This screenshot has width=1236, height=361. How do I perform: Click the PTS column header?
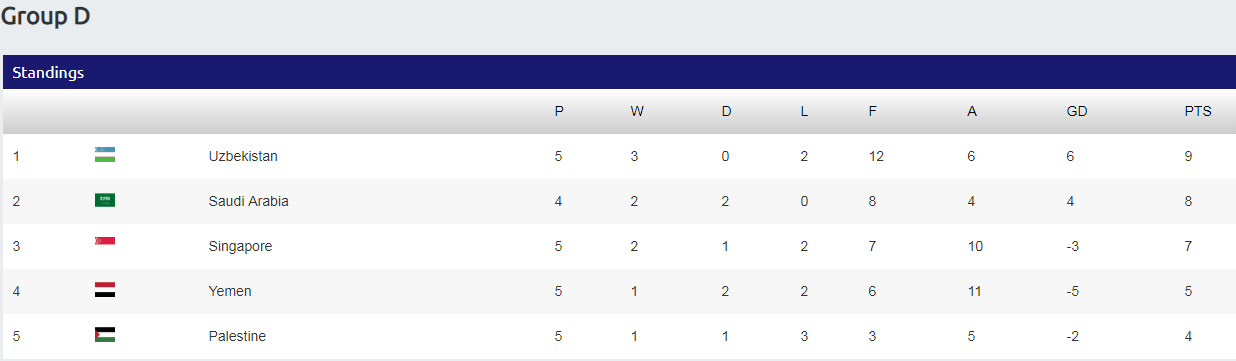click(x=1198, y=111)
